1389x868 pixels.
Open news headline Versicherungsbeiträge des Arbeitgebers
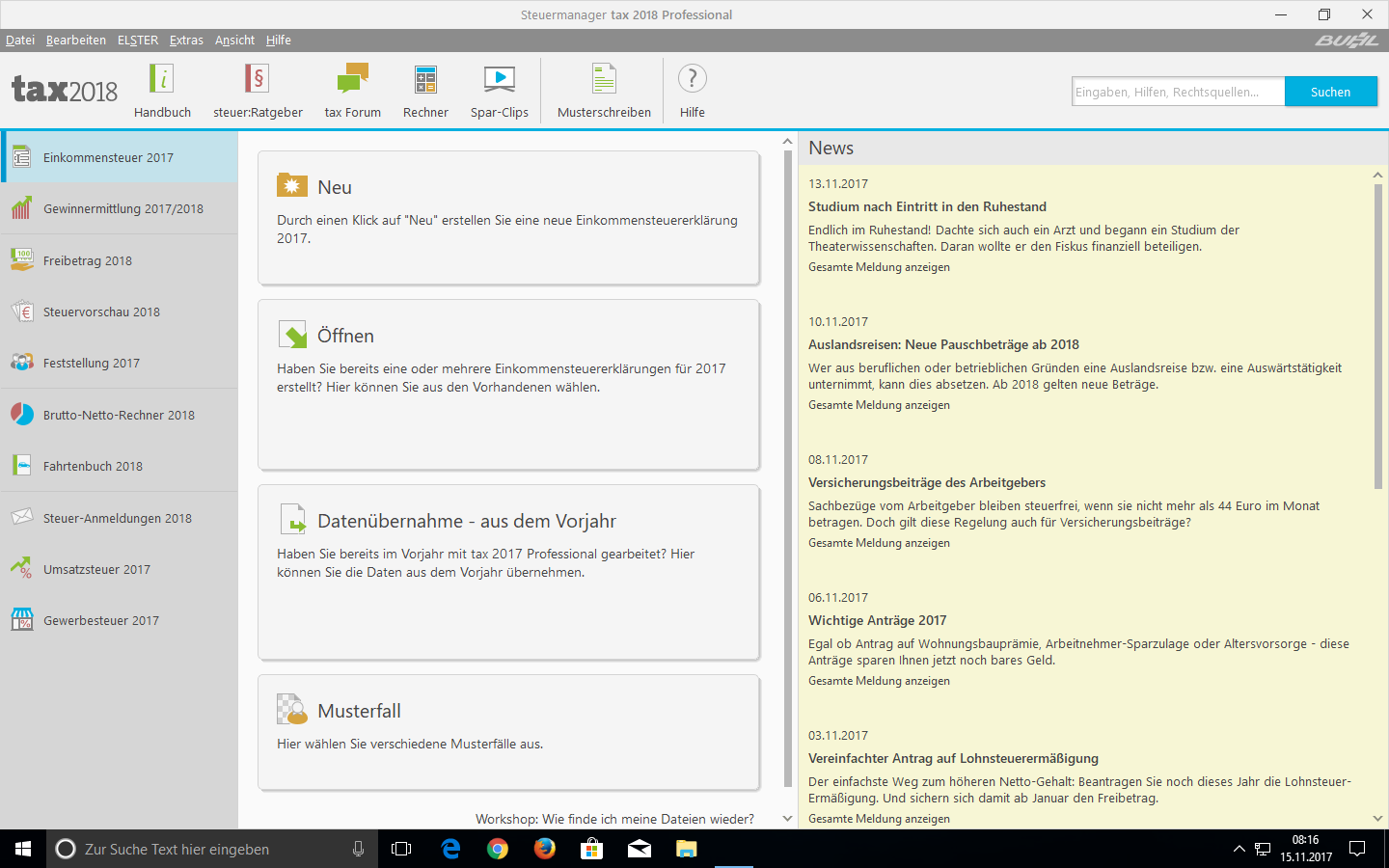(927, 482)
